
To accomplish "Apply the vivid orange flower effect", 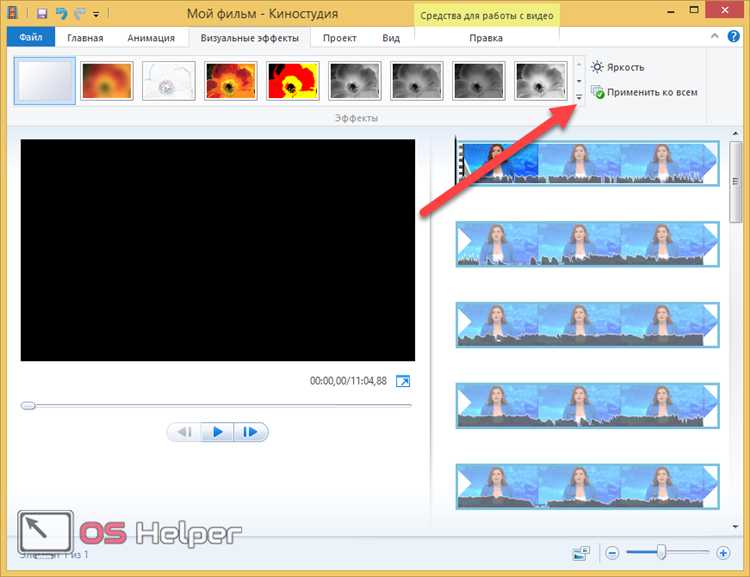I will [231, 81].
